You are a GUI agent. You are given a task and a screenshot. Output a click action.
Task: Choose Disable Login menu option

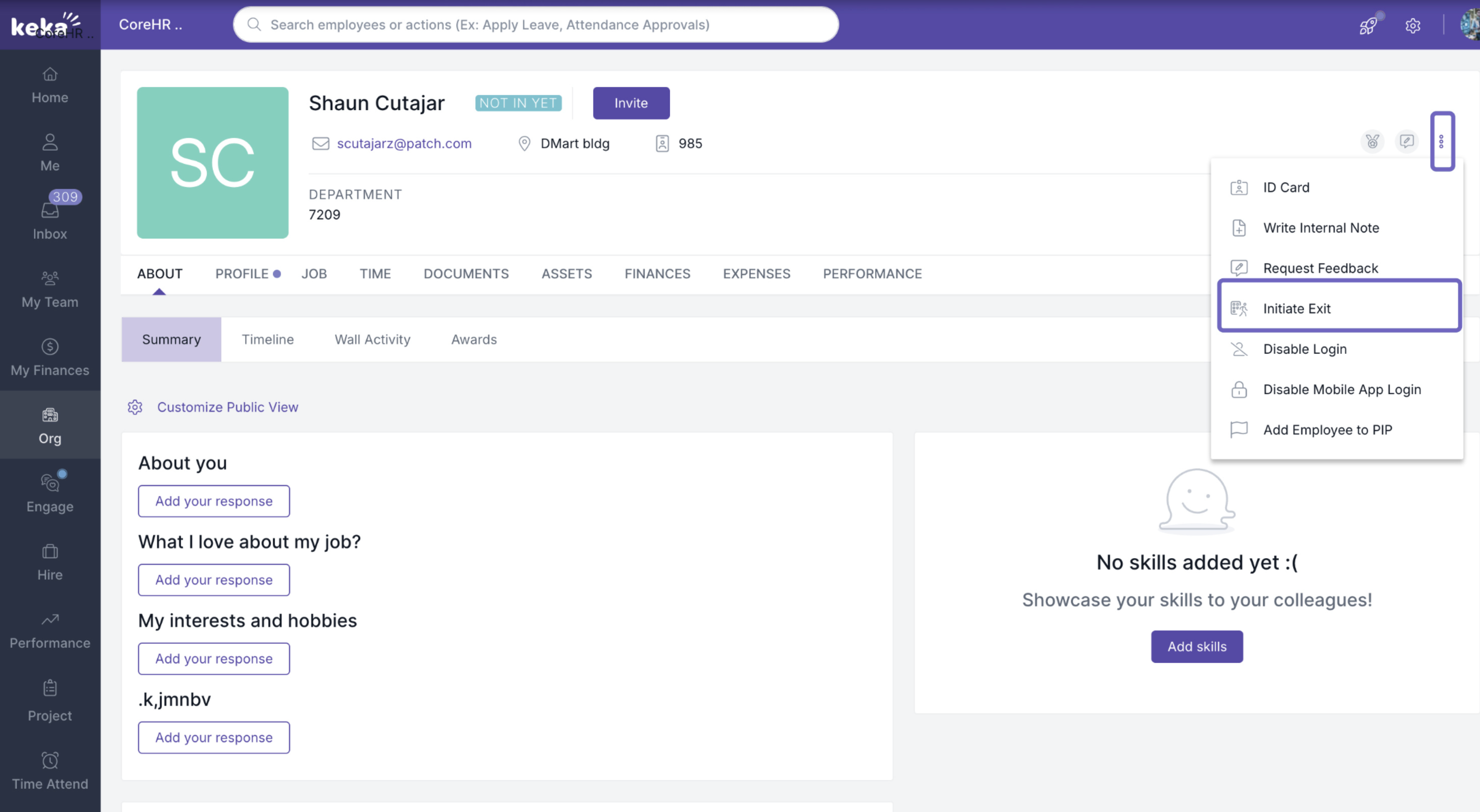point(1304,349)
